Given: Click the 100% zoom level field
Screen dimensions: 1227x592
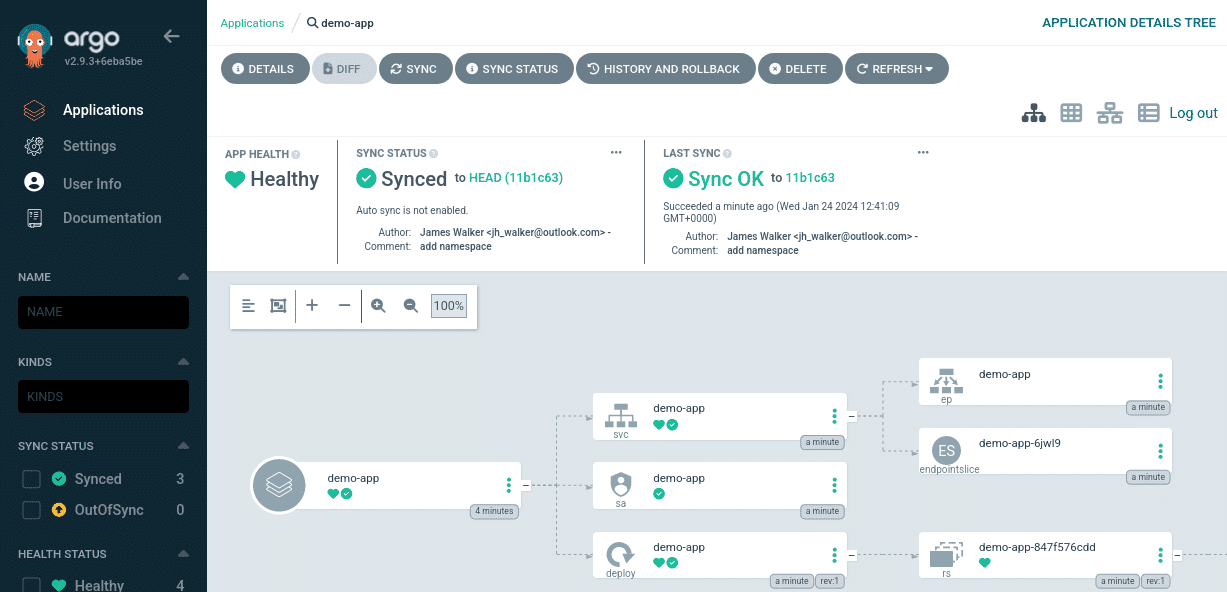Looking at the screenshot, I should coord(448,306).
